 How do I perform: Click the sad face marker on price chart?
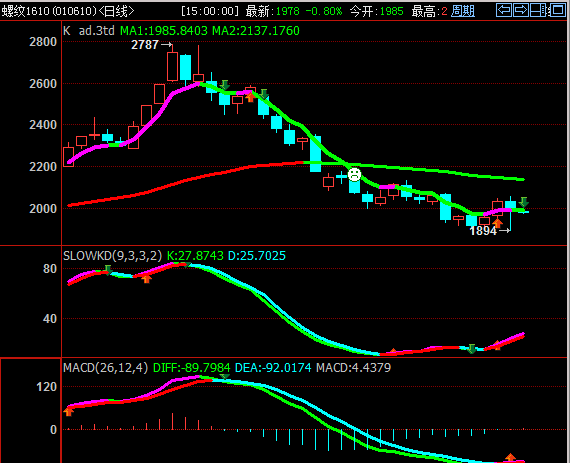tap(354, 174)
